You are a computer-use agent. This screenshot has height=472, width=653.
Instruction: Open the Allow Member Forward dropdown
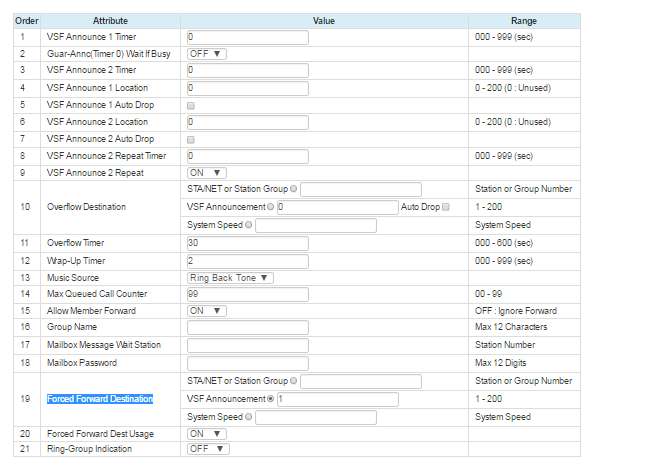tap(207, 311)
